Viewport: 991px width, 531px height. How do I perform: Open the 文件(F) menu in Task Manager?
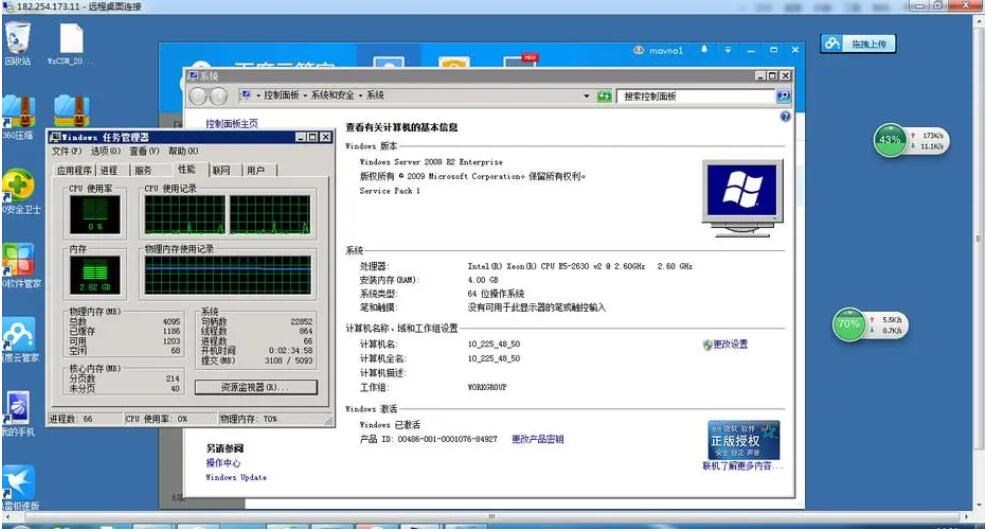click(66, 151)
